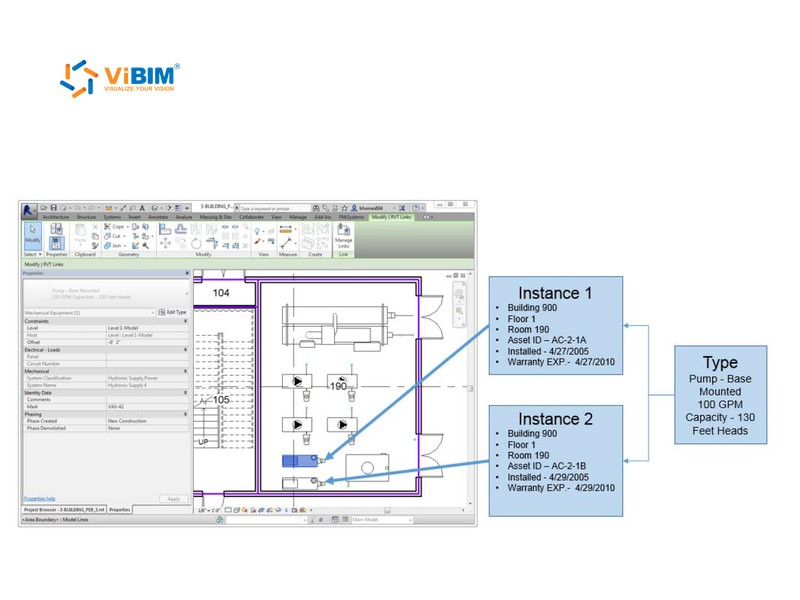Select the Text 'A' tool in quick access toolbar
Screen dimensions: 800x600
pos(142,208)
